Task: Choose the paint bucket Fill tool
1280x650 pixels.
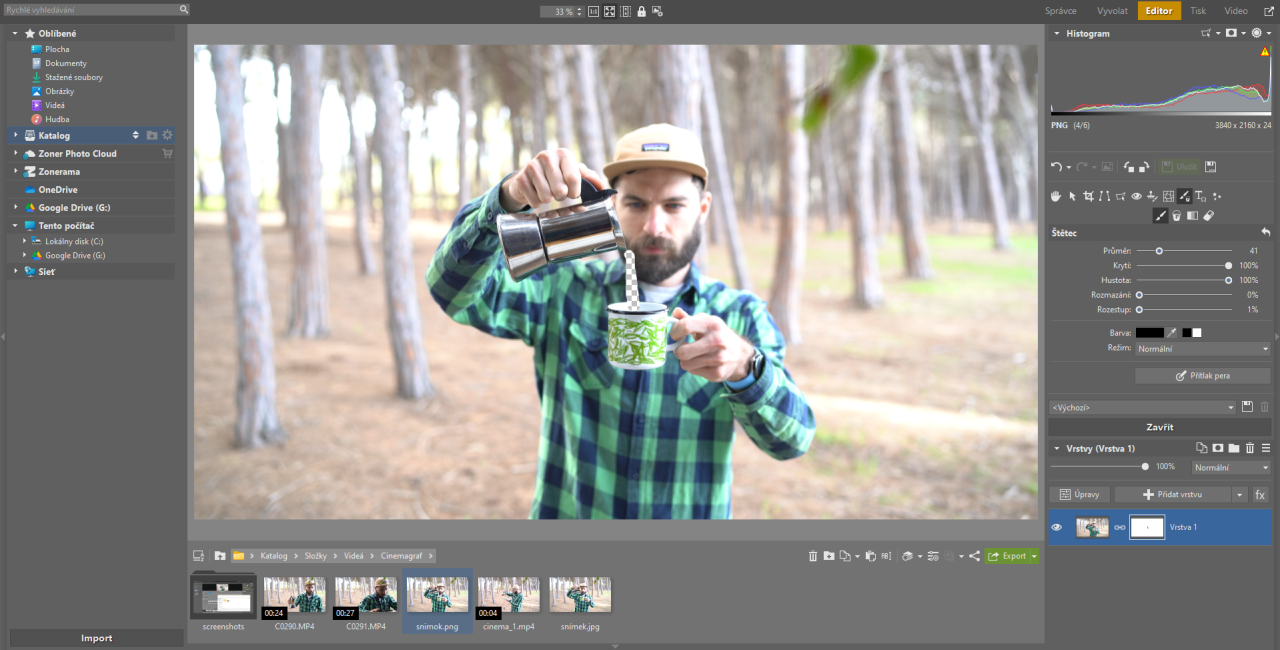Action: (1176, 215)
